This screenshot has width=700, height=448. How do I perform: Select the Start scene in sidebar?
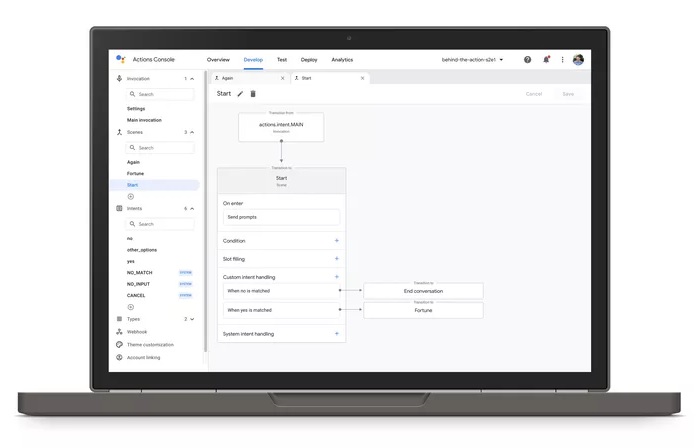coord(155,185)
